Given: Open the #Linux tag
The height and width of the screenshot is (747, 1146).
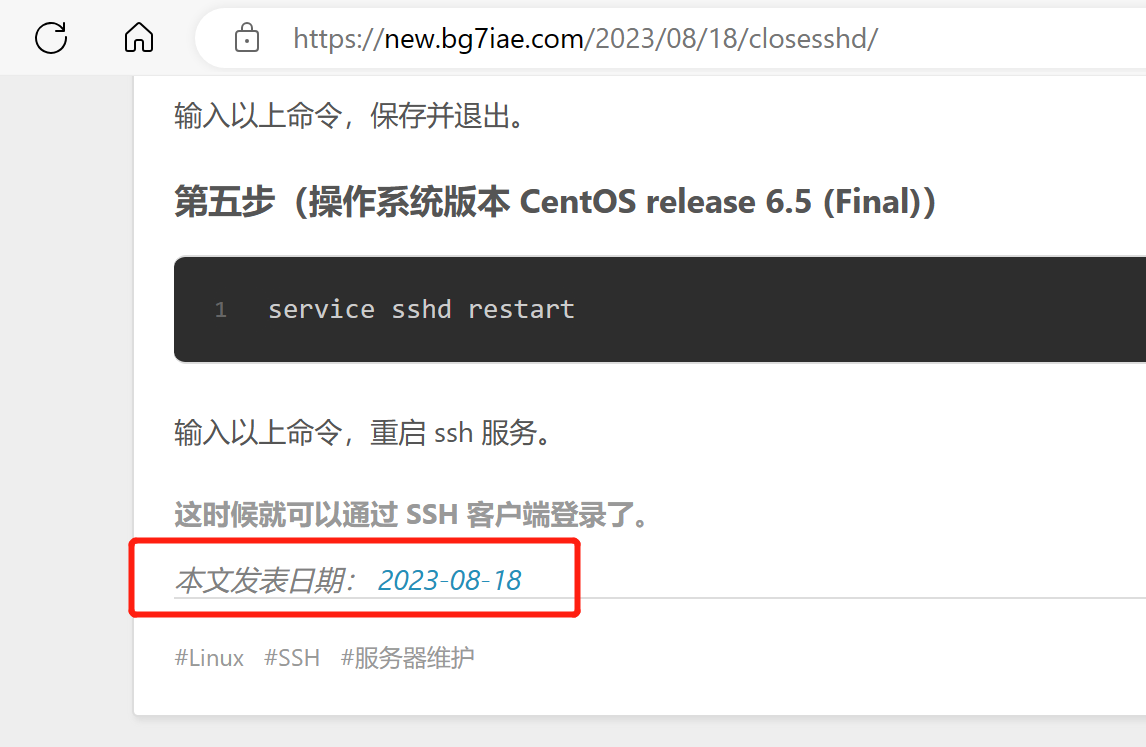Looking at the screenshot, I should [209, 658].
